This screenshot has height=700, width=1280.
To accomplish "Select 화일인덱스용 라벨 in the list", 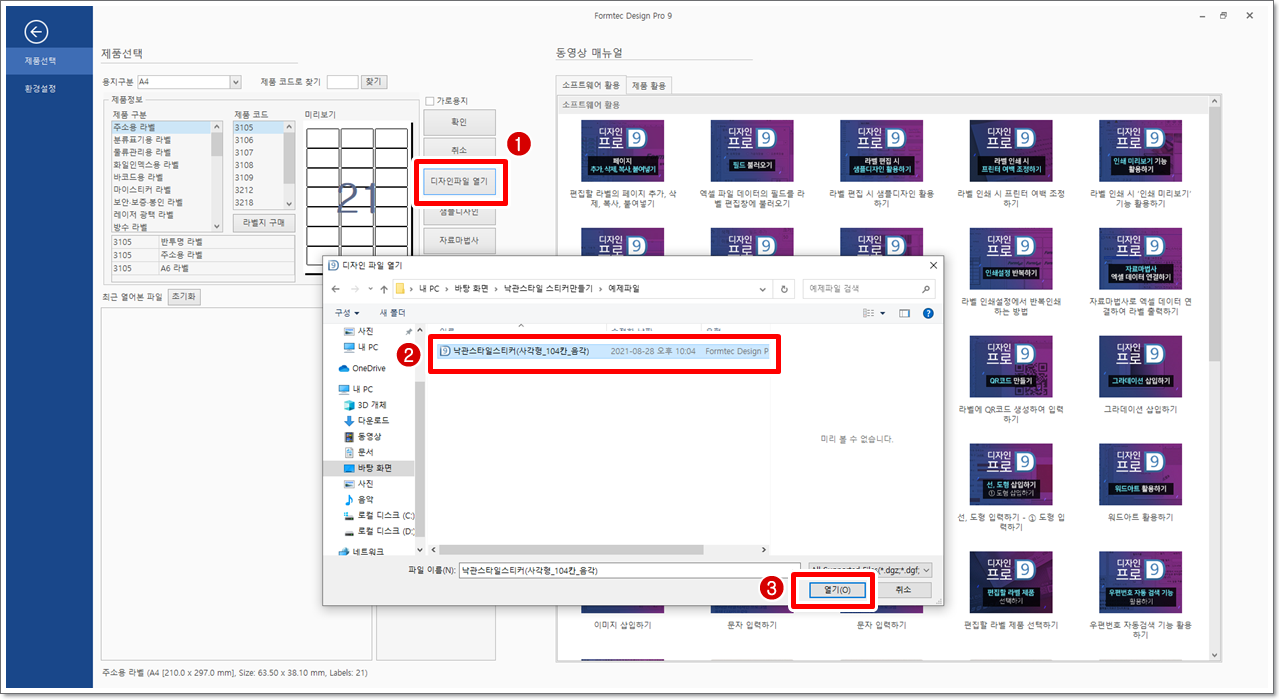I will tap(161, 164).
